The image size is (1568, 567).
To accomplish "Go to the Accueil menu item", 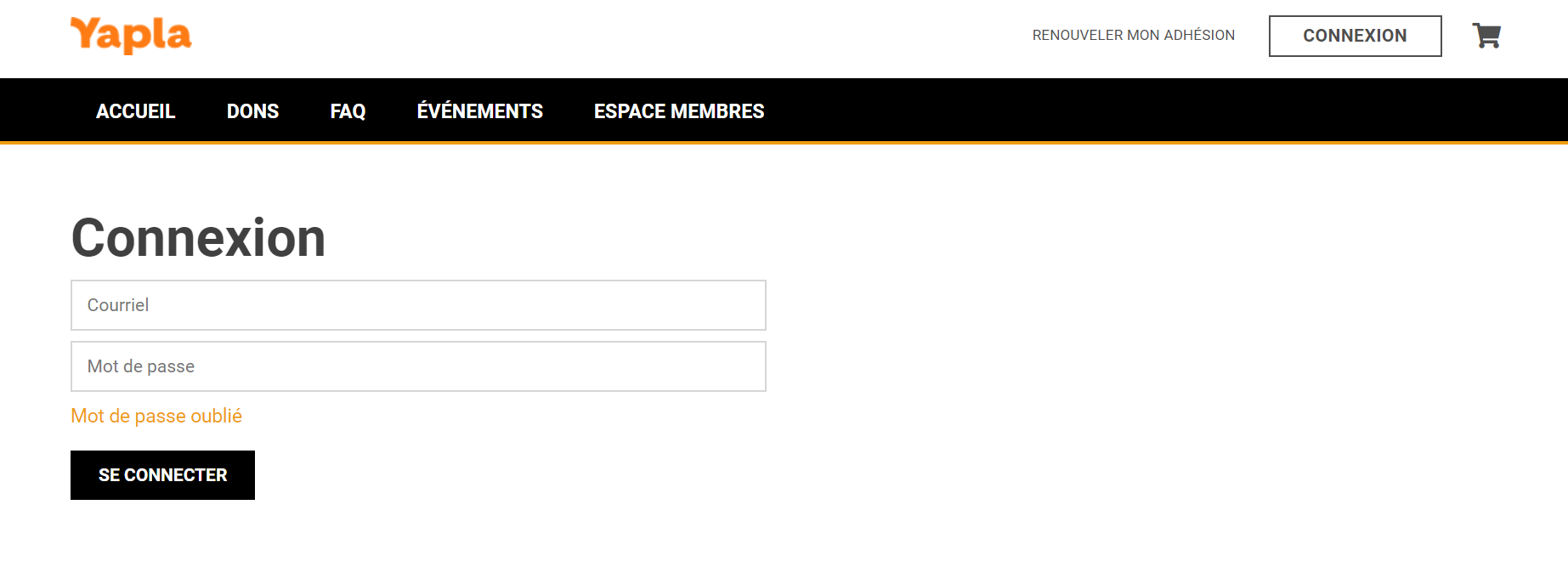I will [135, 111].
